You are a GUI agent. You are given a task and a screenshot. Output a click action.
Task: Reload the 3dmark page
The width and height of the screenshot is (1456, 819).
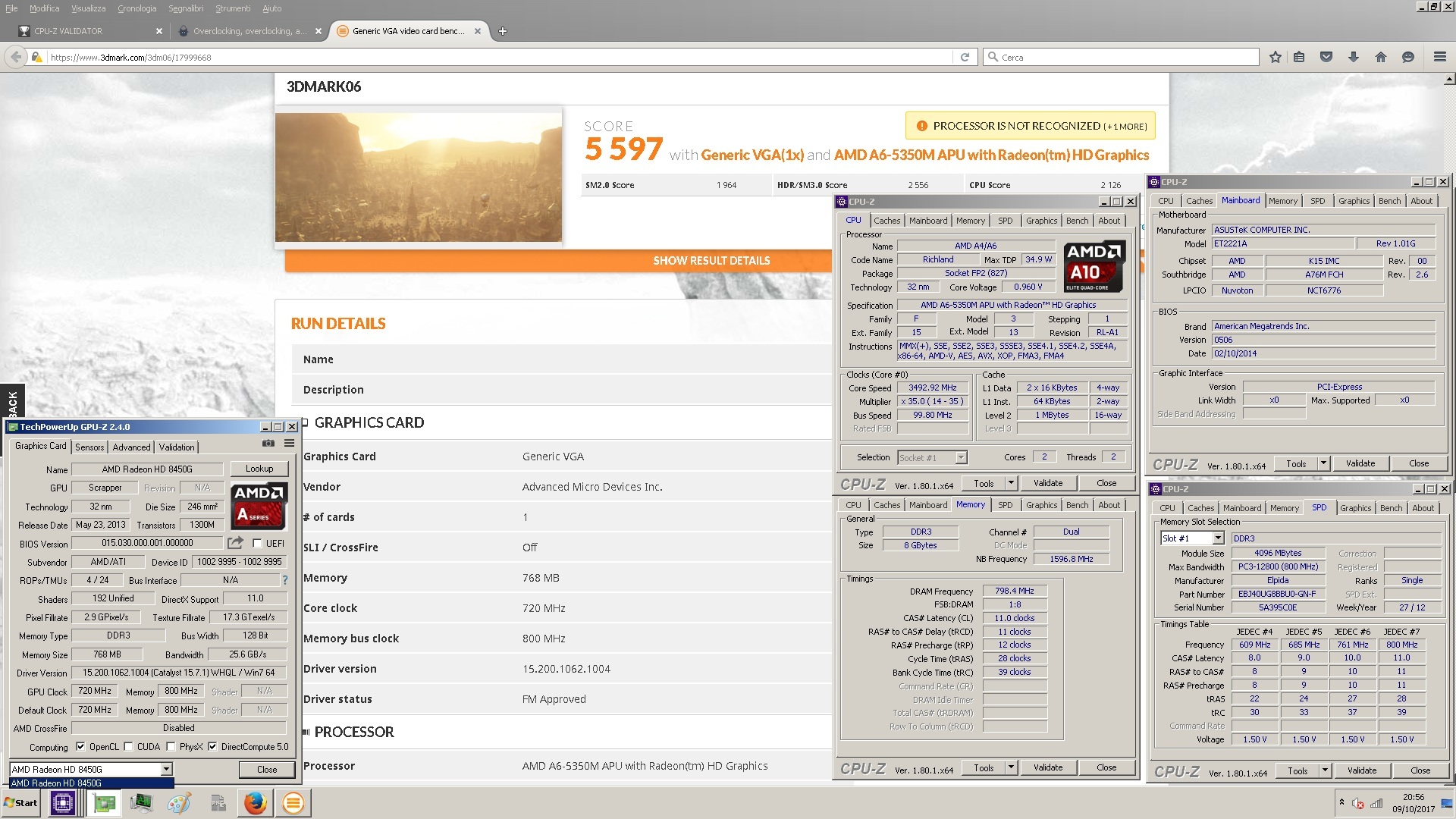click(x=965, y=57)
